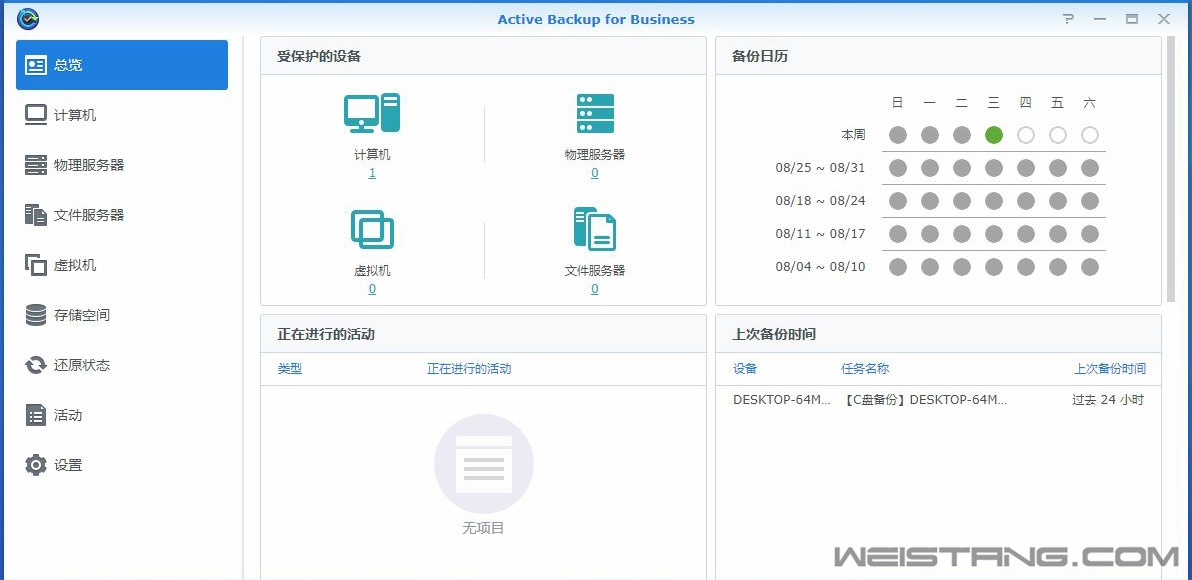This screenshot has width=1192, height=580.
Task: Click the green backup dot for this week
Action: (993, 135)
